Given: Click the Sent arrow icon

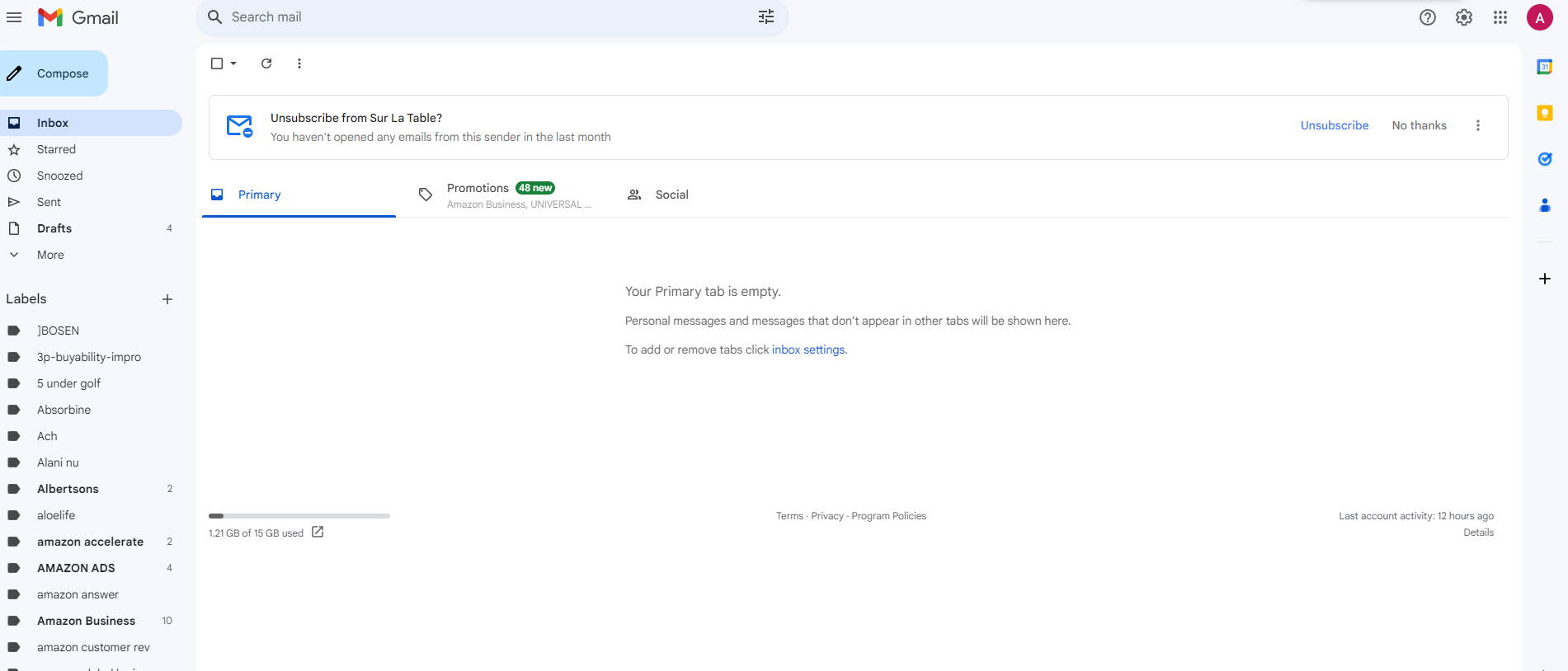Looking at the screenshot, I should click(x=14, y=202).
